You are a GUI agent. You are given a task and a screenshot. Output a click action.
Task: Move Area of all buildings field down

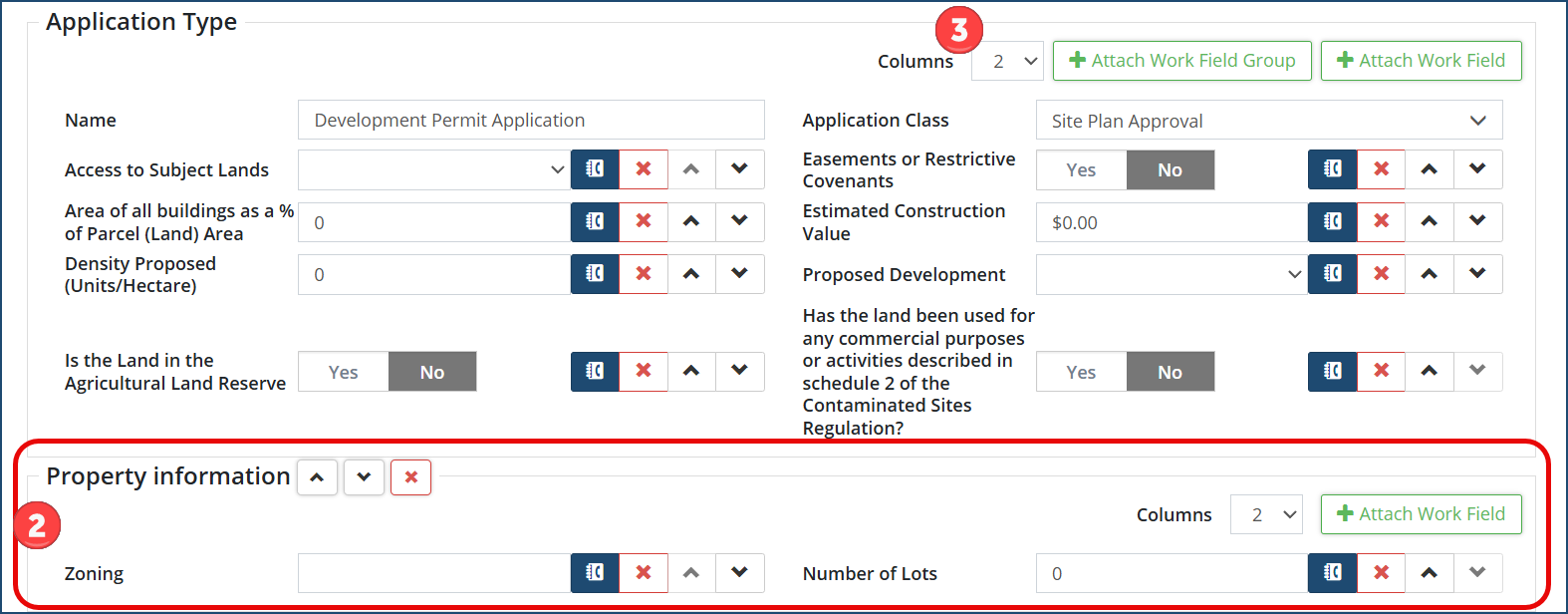(x=739, y=221)
